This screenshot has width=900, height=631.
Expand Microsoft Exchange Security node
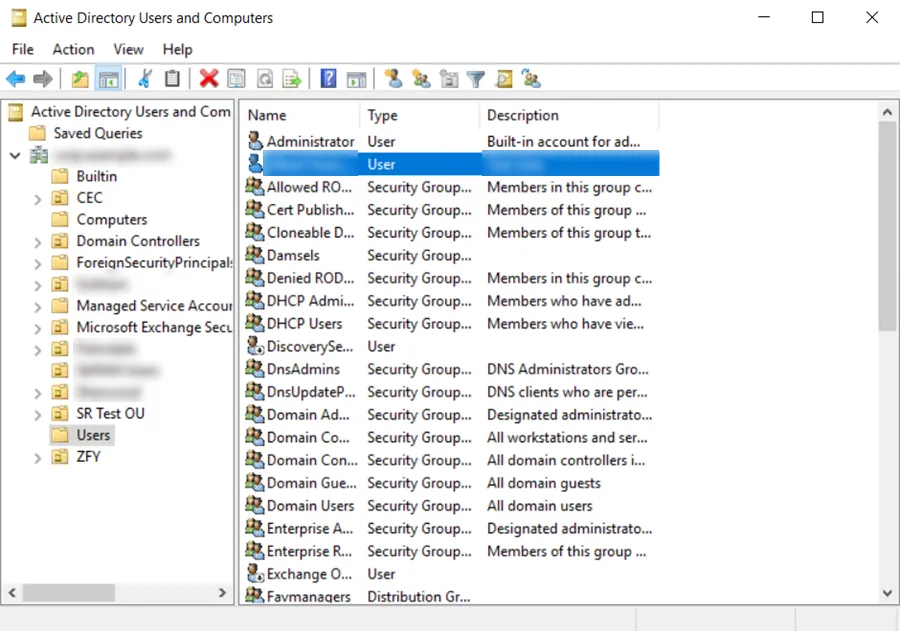[x=37, y=328]
